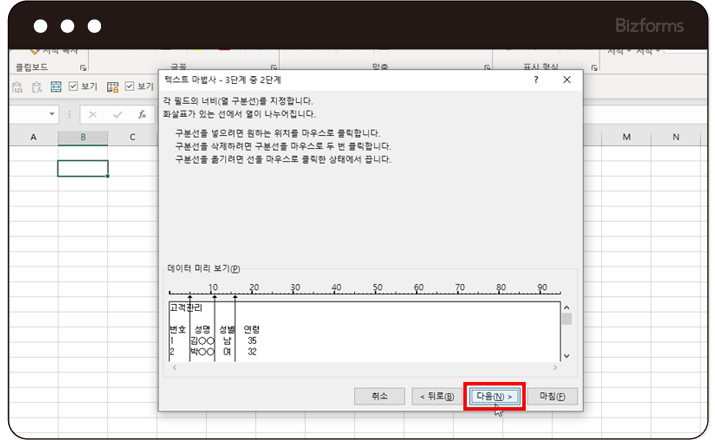Click the preview vertical scrollbar thumb

[x=567, y=319]
